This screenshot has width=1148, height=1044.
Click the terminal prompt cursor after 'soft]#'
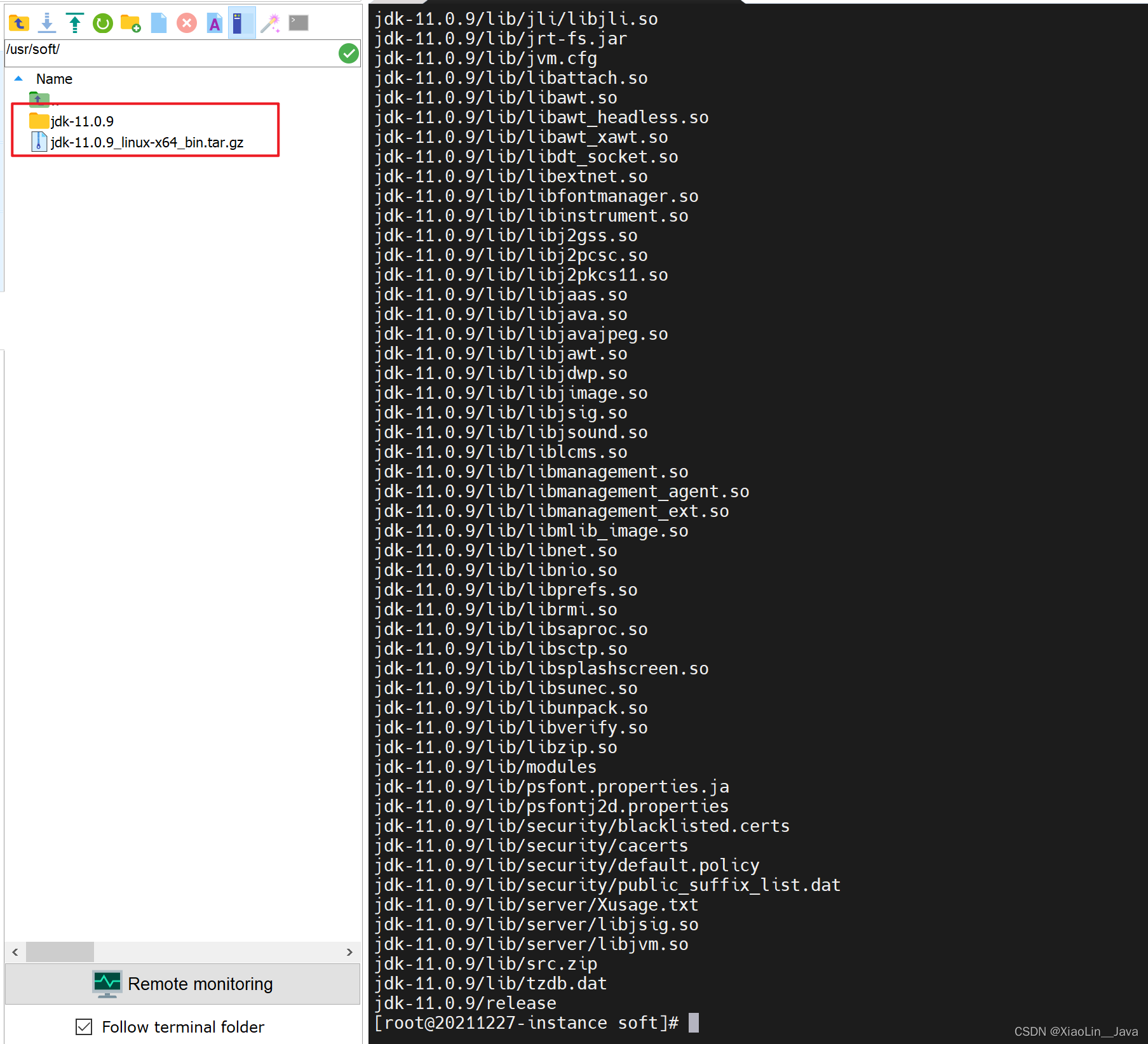(694, 1022)
